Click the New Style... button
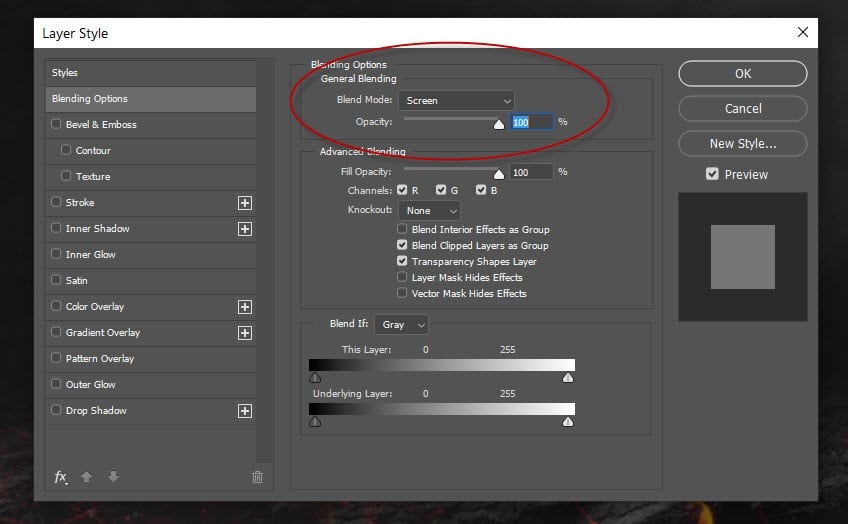 click(x=742, y=143)
